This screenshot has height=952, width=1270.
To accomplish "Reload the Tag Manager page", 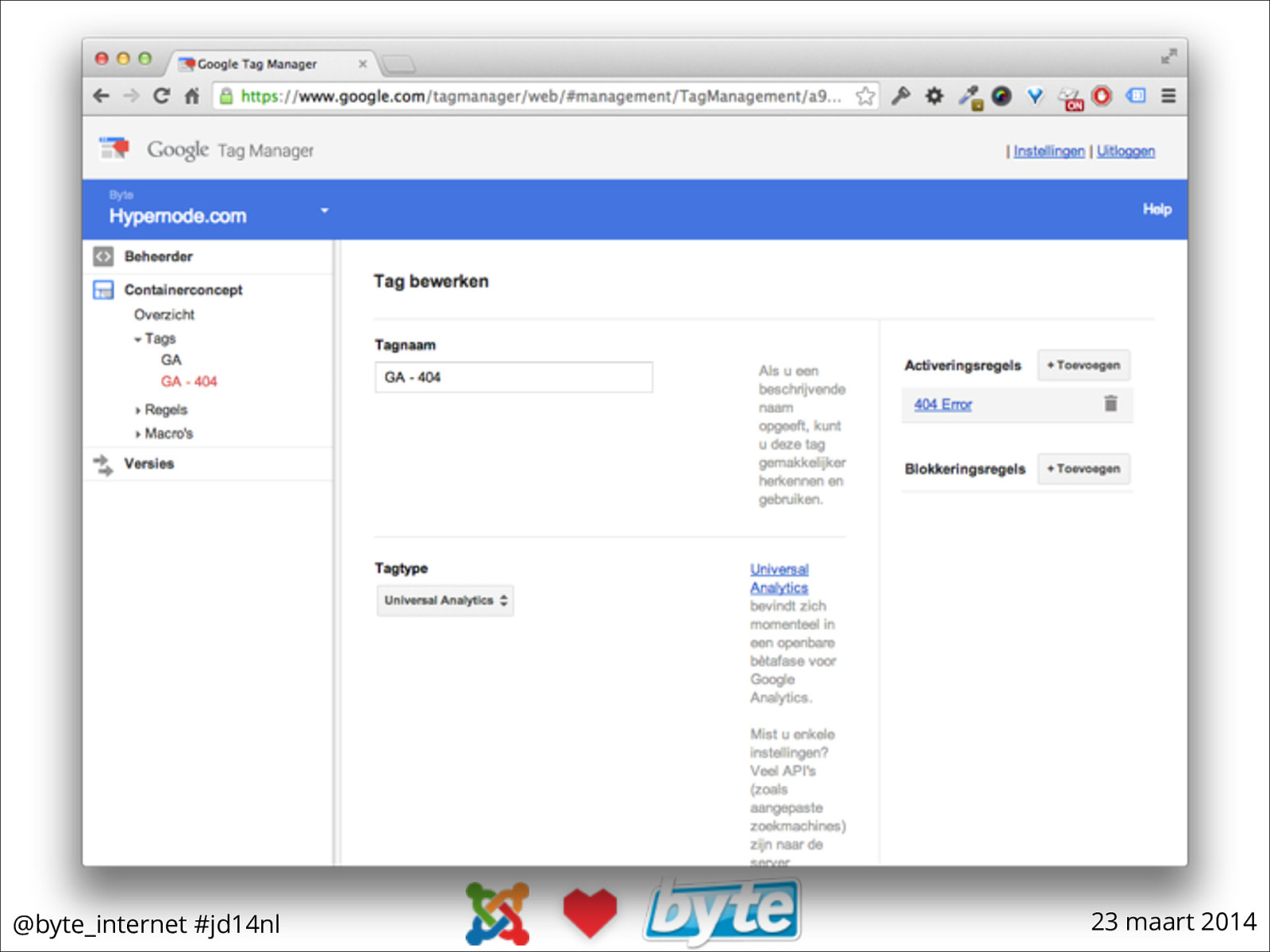I will pos(161,96).
